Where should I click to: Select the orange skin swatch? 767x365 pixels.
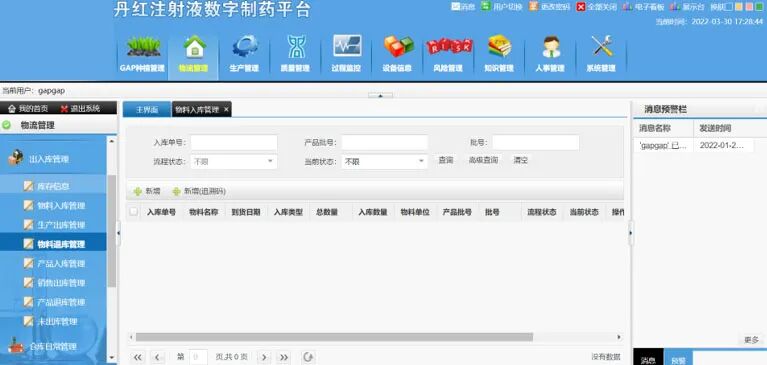pyautogui.click(x=739, y=7)
